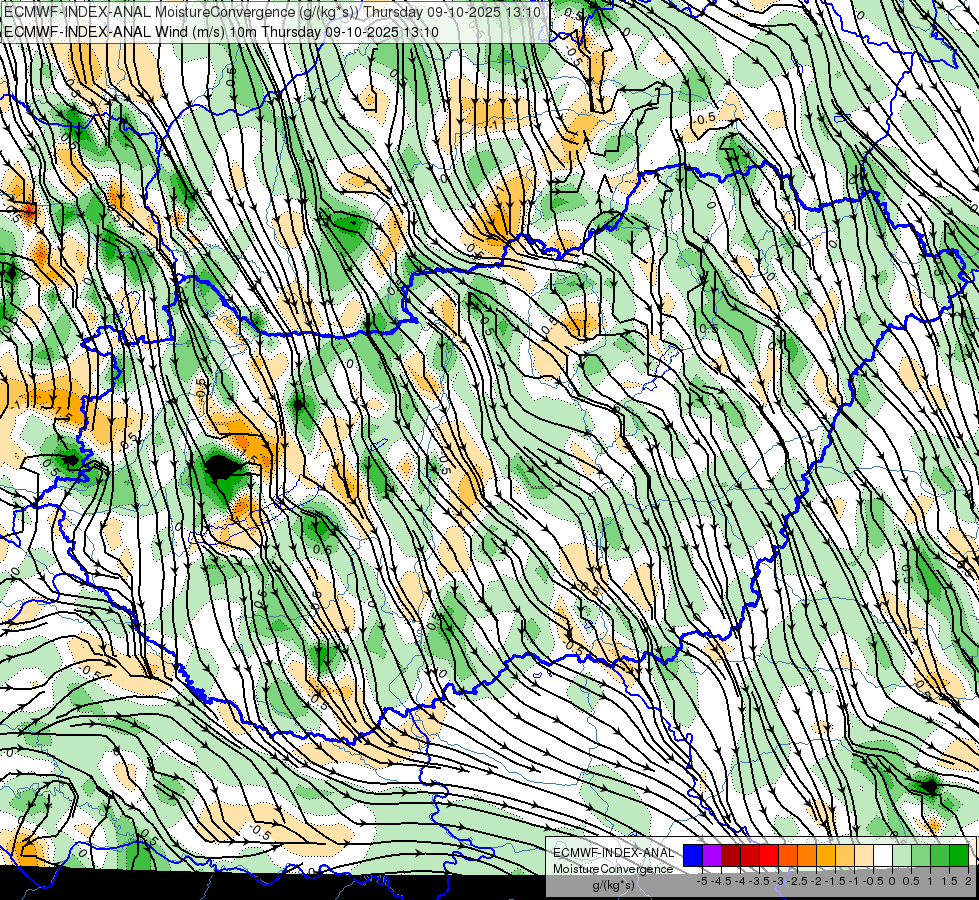Click the MoistureConvergence label in the legend

613,869
